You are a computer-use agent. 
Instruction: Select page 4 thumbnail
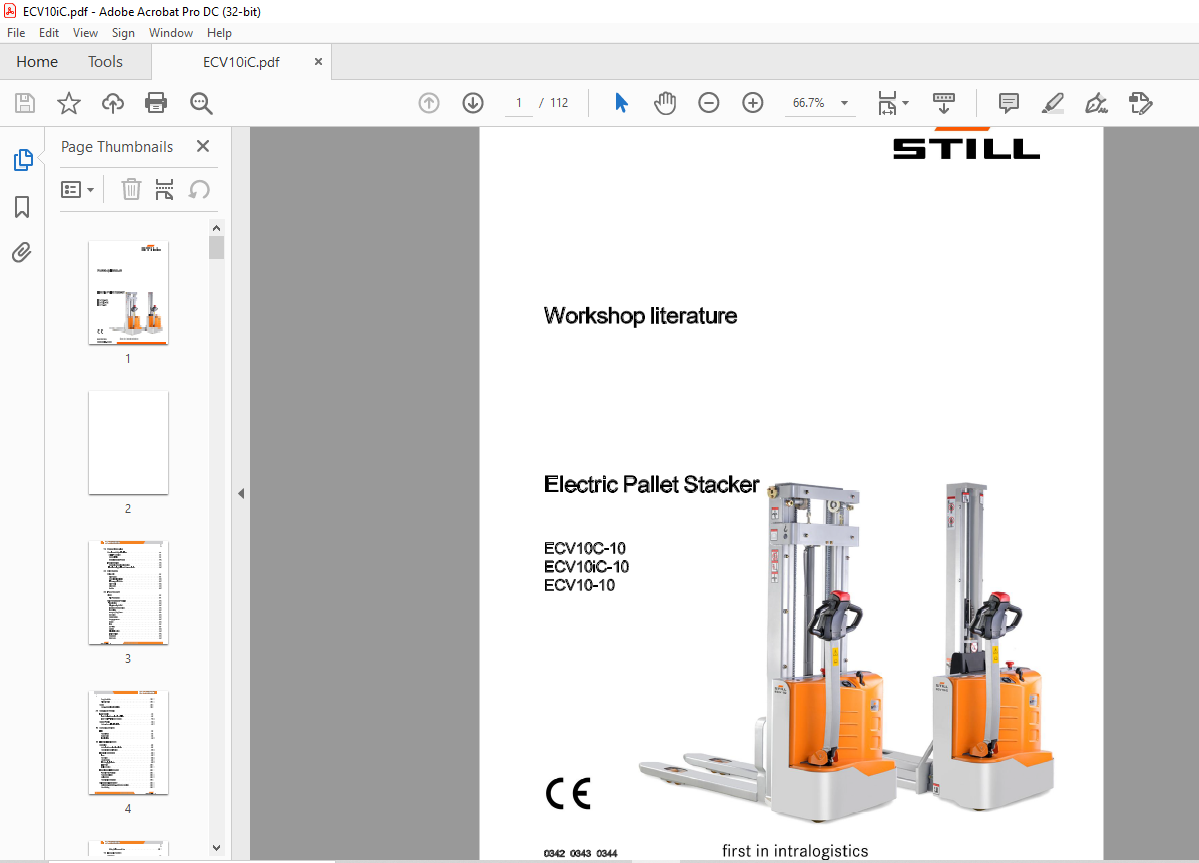click(x=128, y=742)
